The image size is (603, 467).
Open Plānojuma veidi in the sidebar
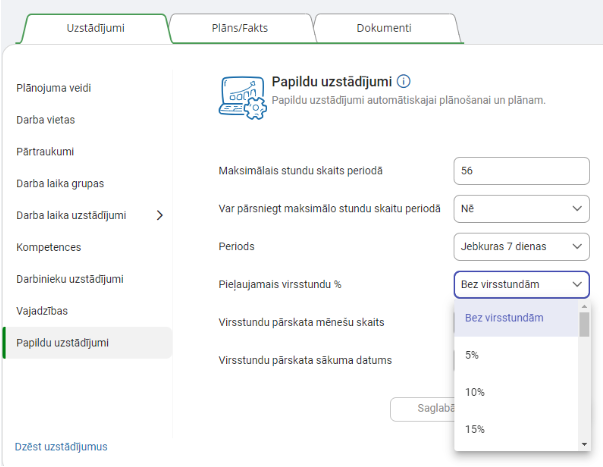(54, 88)
